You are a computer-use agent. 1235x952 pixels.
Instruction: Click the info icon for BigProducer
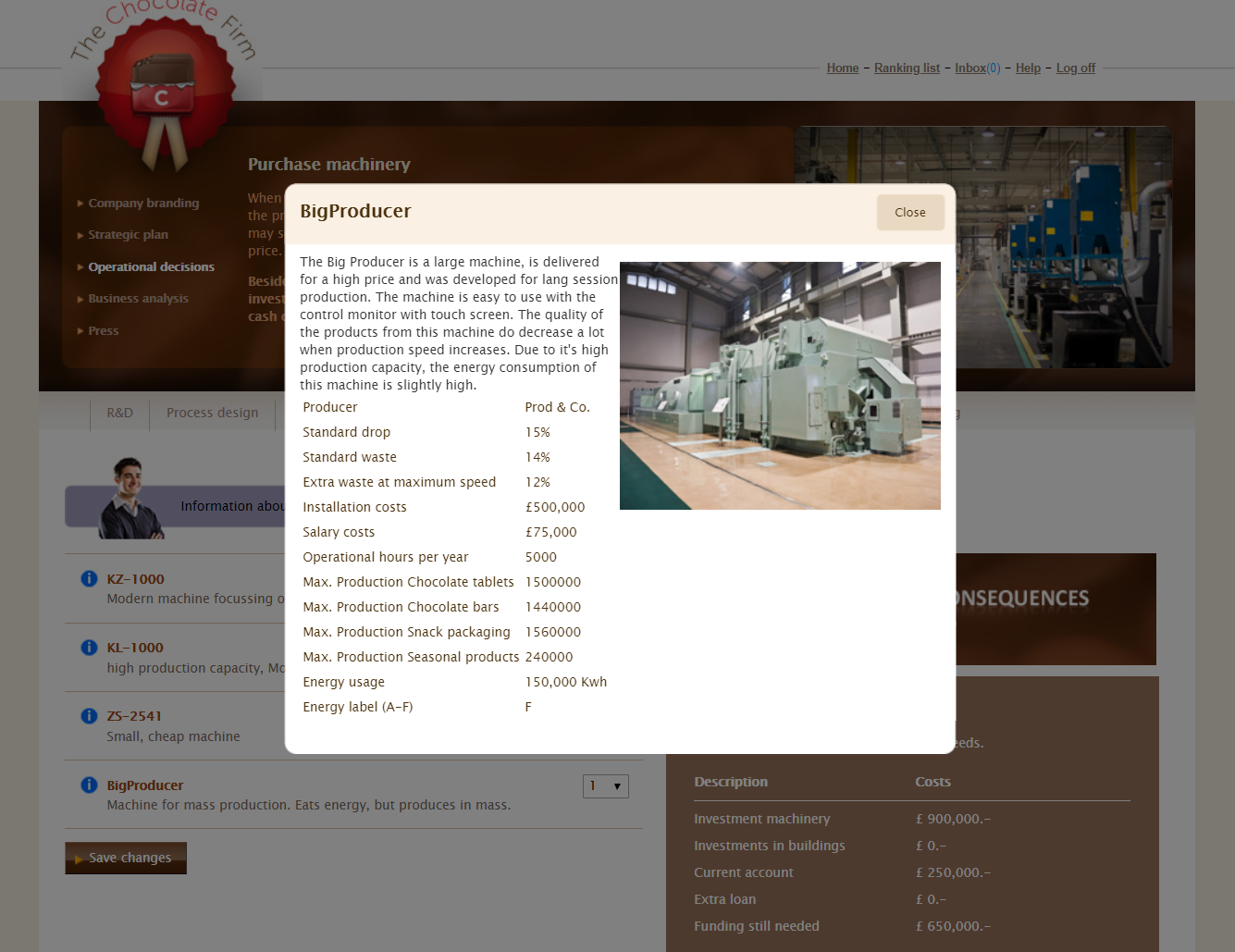click(89, 785)
